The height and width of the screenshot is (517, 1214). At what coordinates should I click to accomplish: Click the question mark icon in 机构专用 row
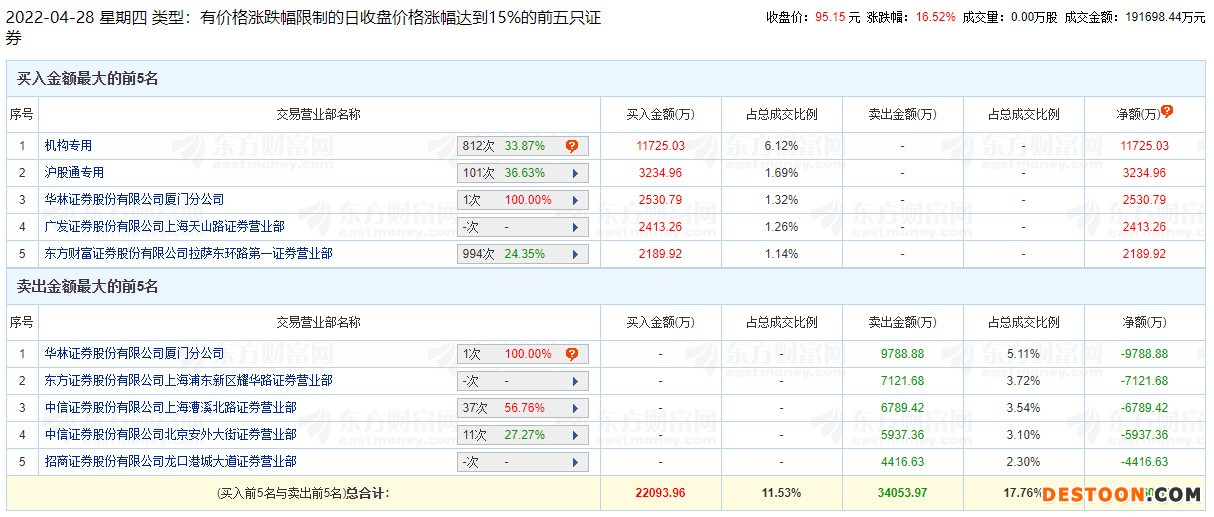coord(572,146)
